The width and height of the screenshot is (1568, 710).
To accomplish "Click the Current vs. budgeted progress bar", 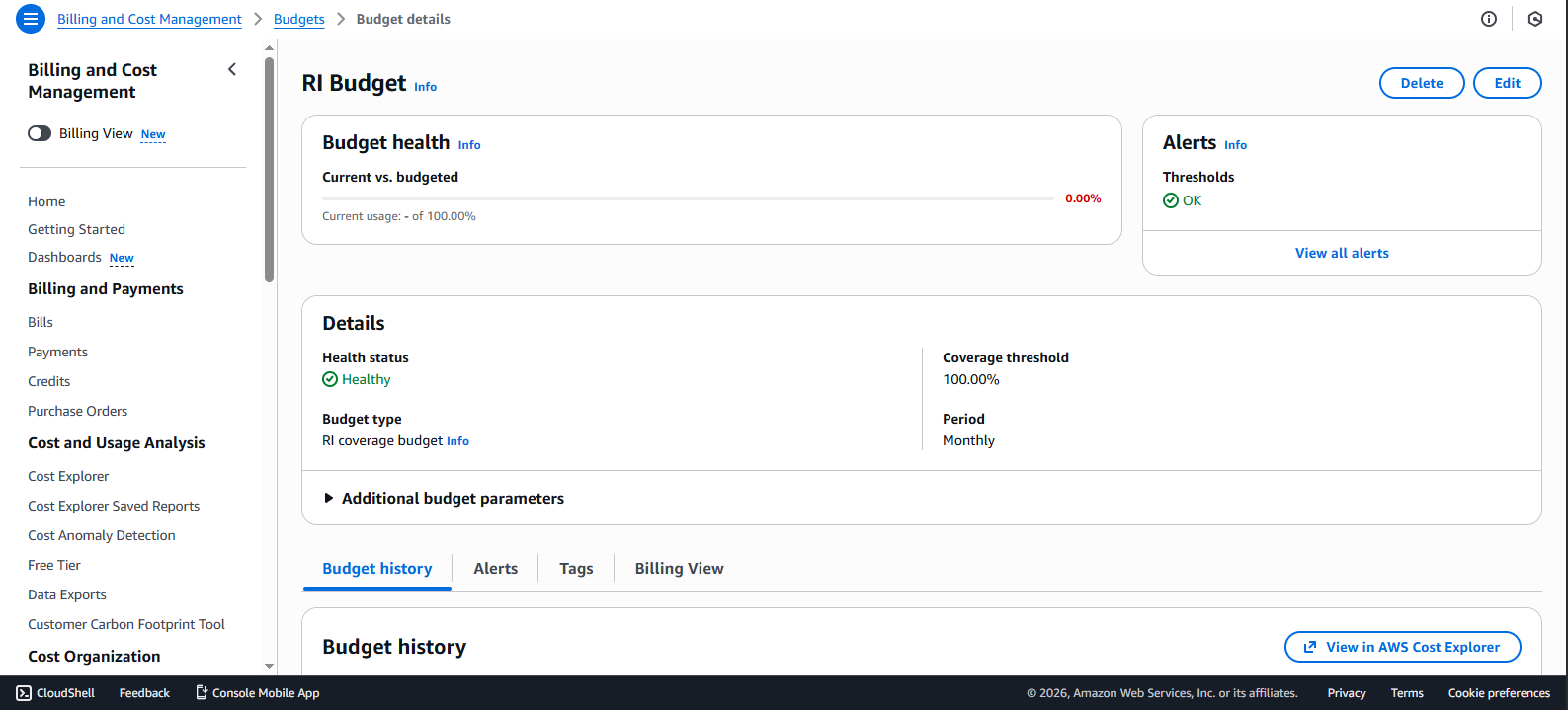I will tap(688, 198).
